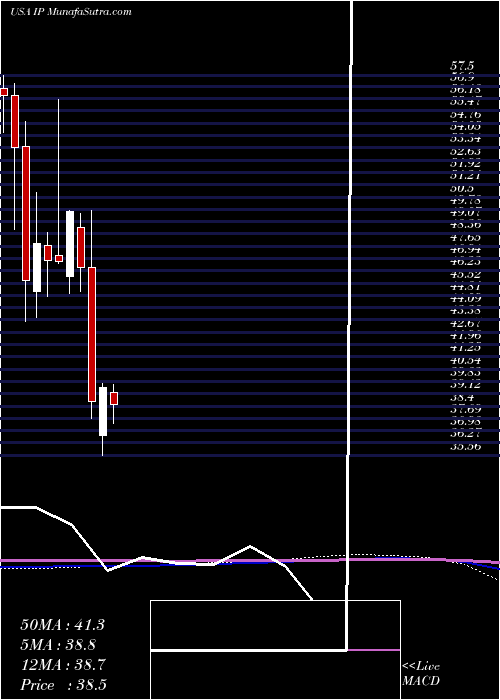Click the 50MA : 41.3 readout

point(62,625)
